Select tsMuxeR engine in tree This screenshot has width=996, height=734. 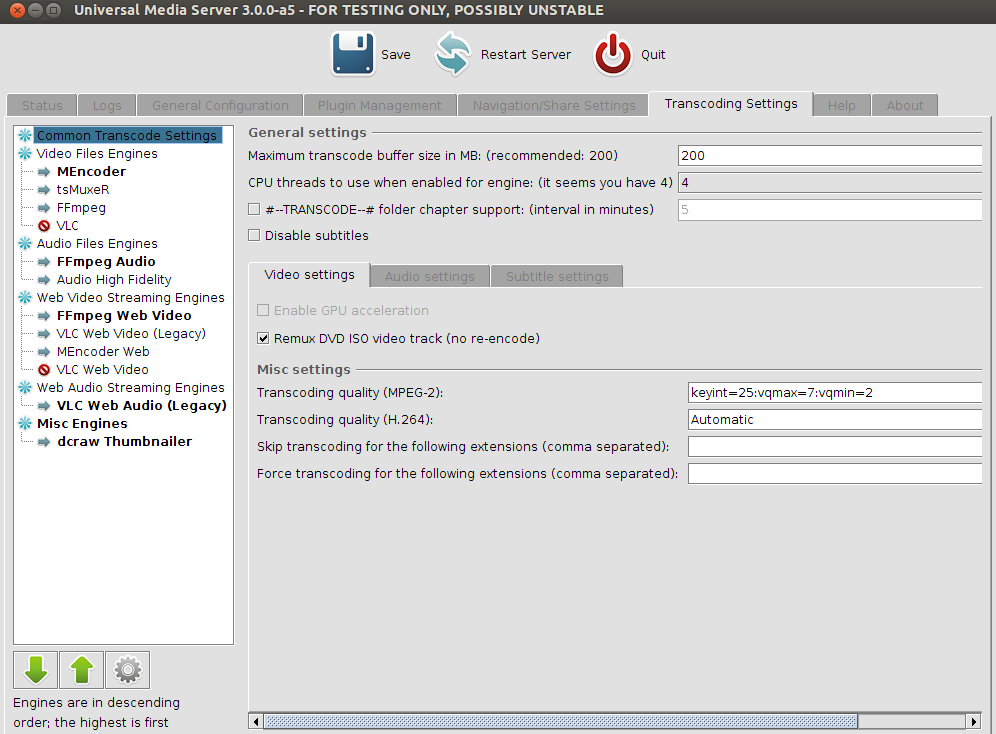(x=83, y=190)
